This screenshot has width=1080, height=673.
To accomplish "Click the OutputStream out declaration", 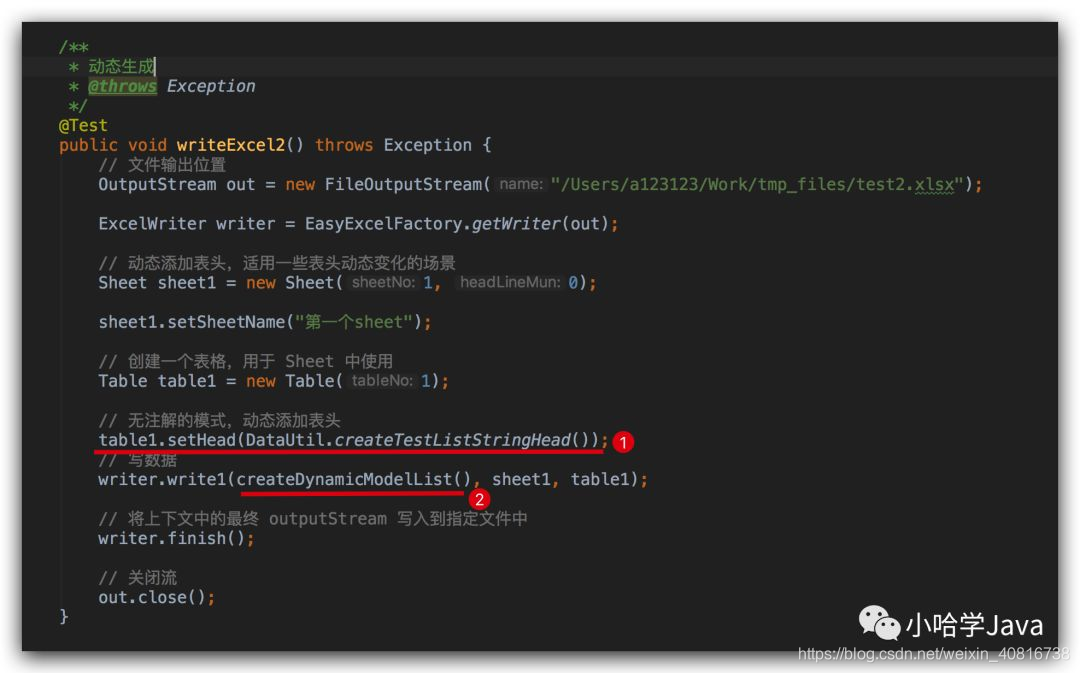I will click(176, 185).
